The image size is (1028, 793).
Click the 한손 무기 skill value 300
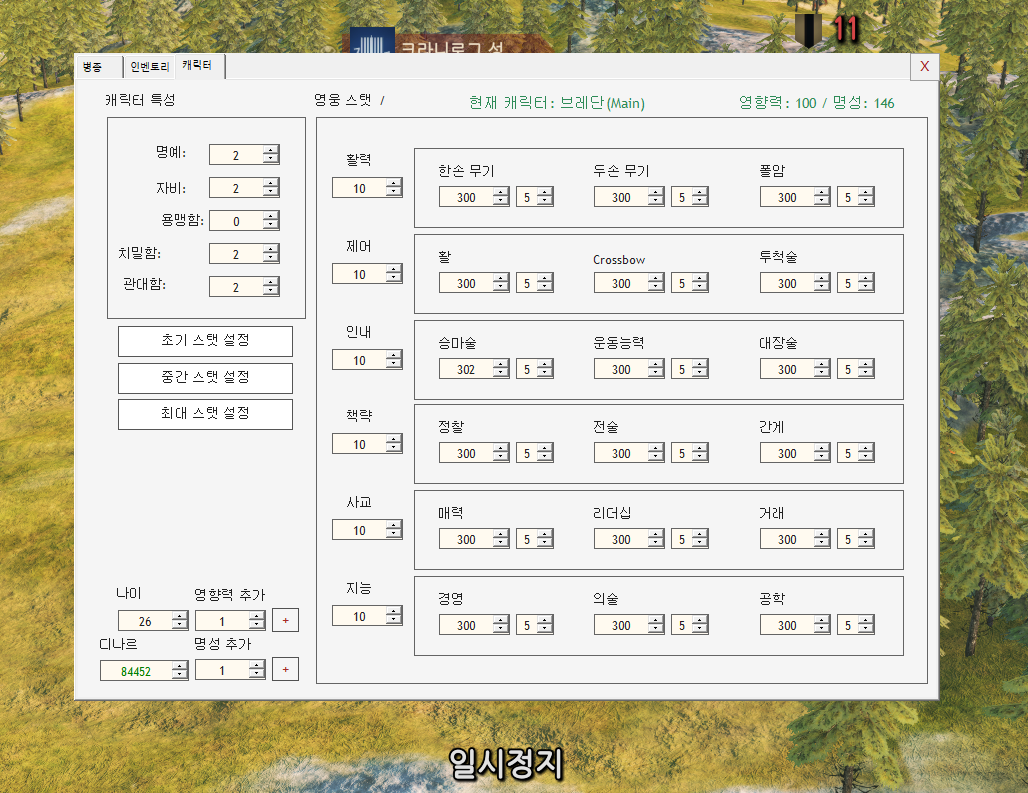click(x=466, y=197)
